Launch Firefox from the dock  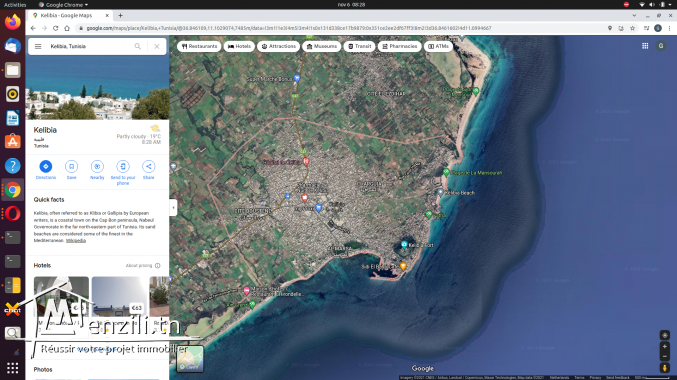tap(13, 22)
